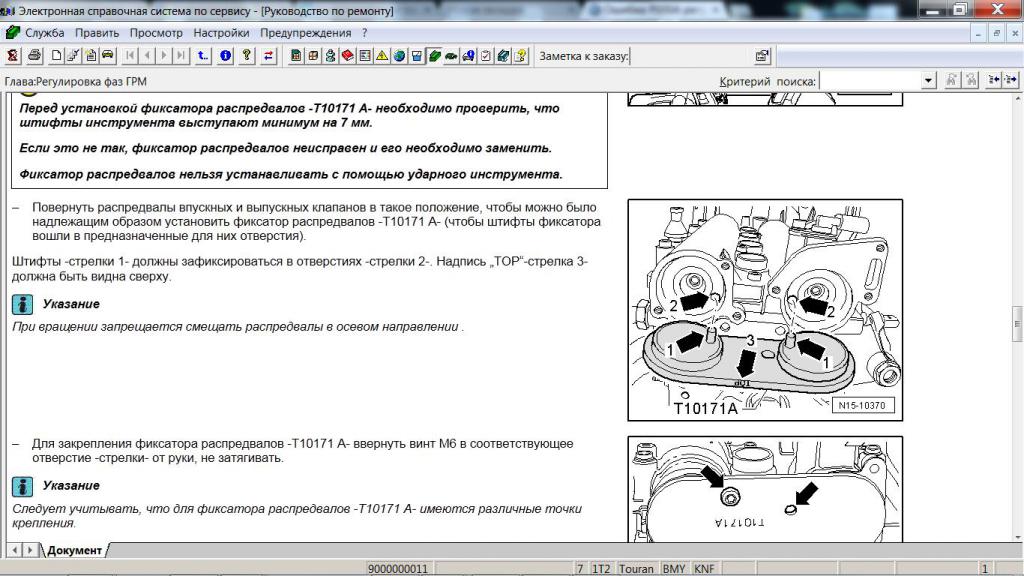Click the blue 't..' toolbar icon
1024x576 pixels.
pos(204,56)
